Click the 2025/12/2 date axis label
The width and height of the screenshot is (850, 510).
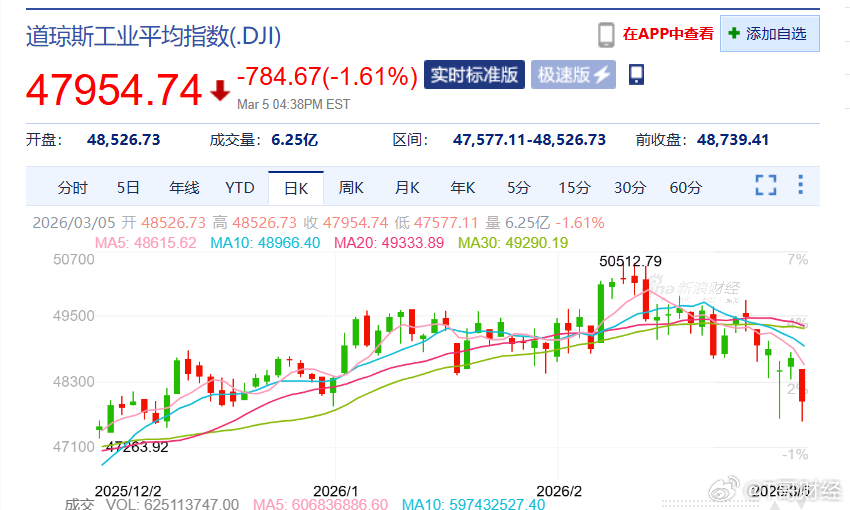[128, 491]
